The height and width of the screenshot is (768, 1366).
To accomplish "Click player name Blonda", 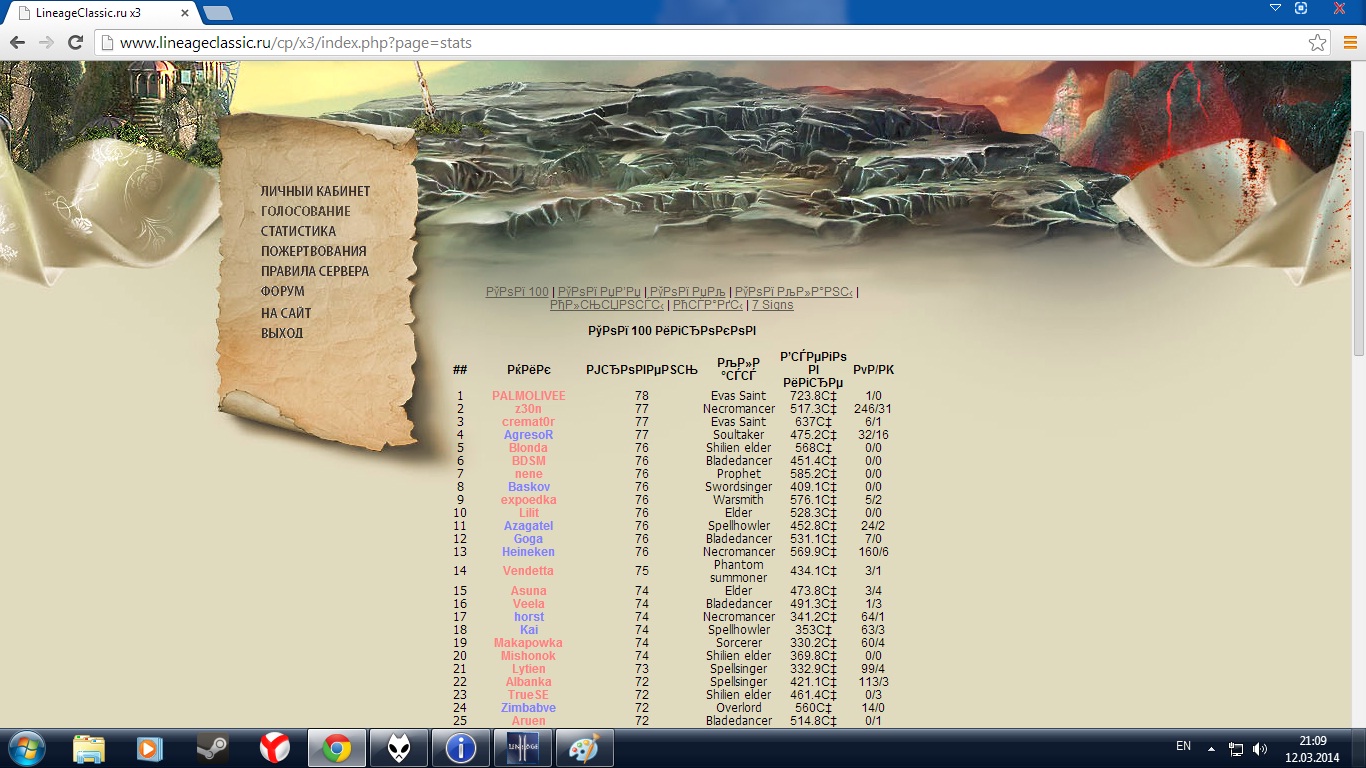I will click(529, 448).
